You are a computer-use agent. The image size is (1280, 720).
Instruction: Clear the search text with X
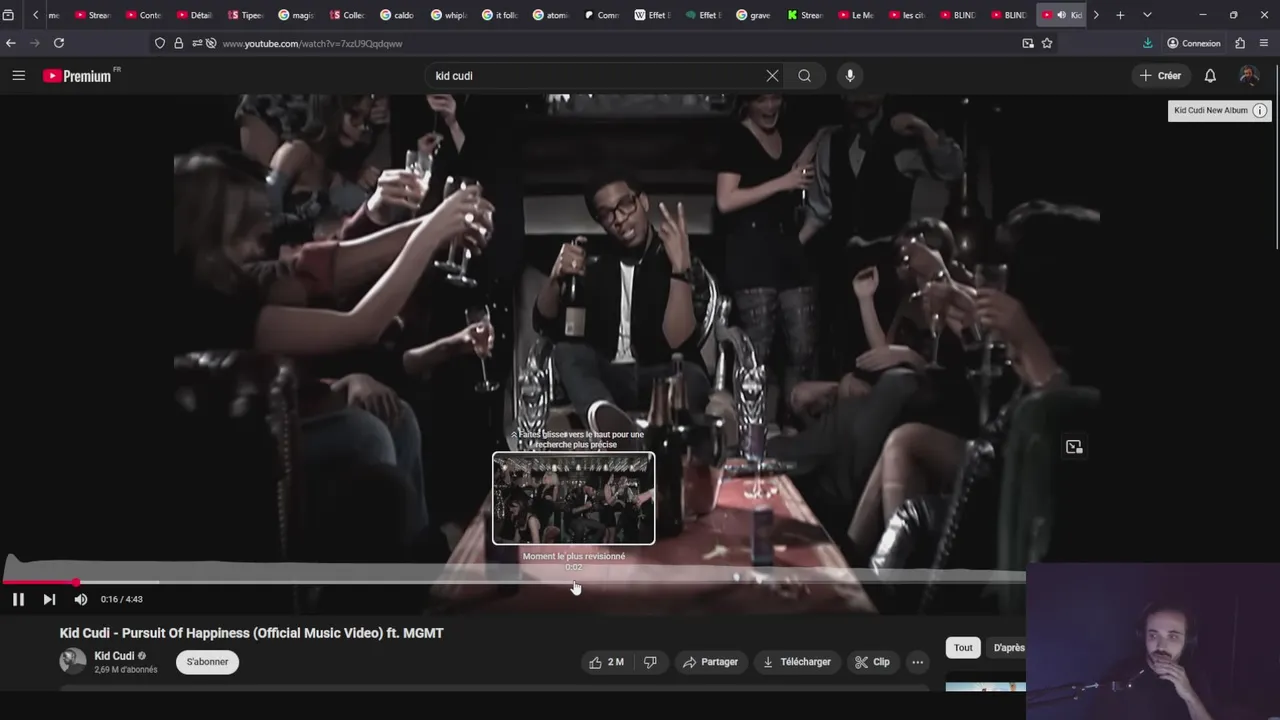click(x=772, y=76)
